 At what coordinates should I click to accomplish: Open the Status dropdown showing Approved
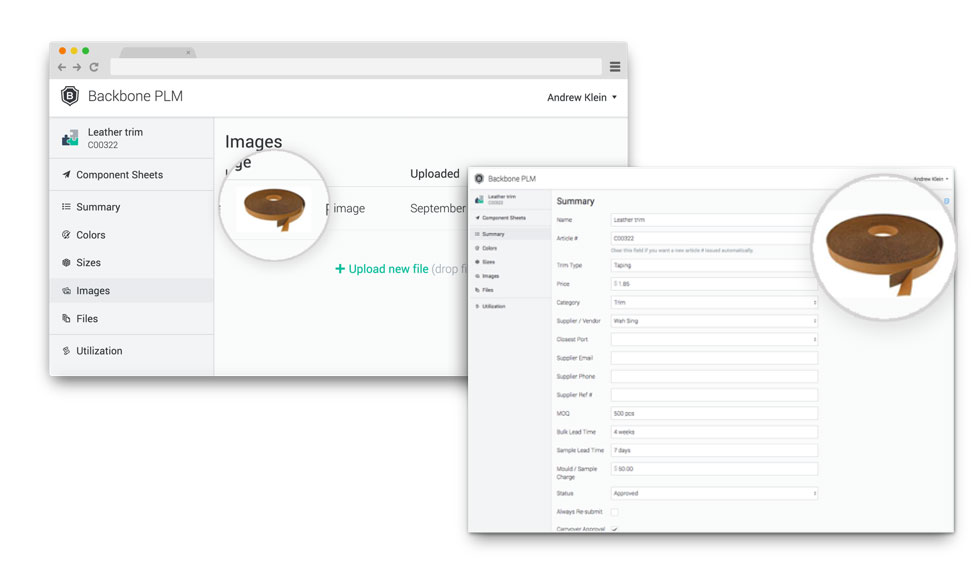click(x=714, y=493)
